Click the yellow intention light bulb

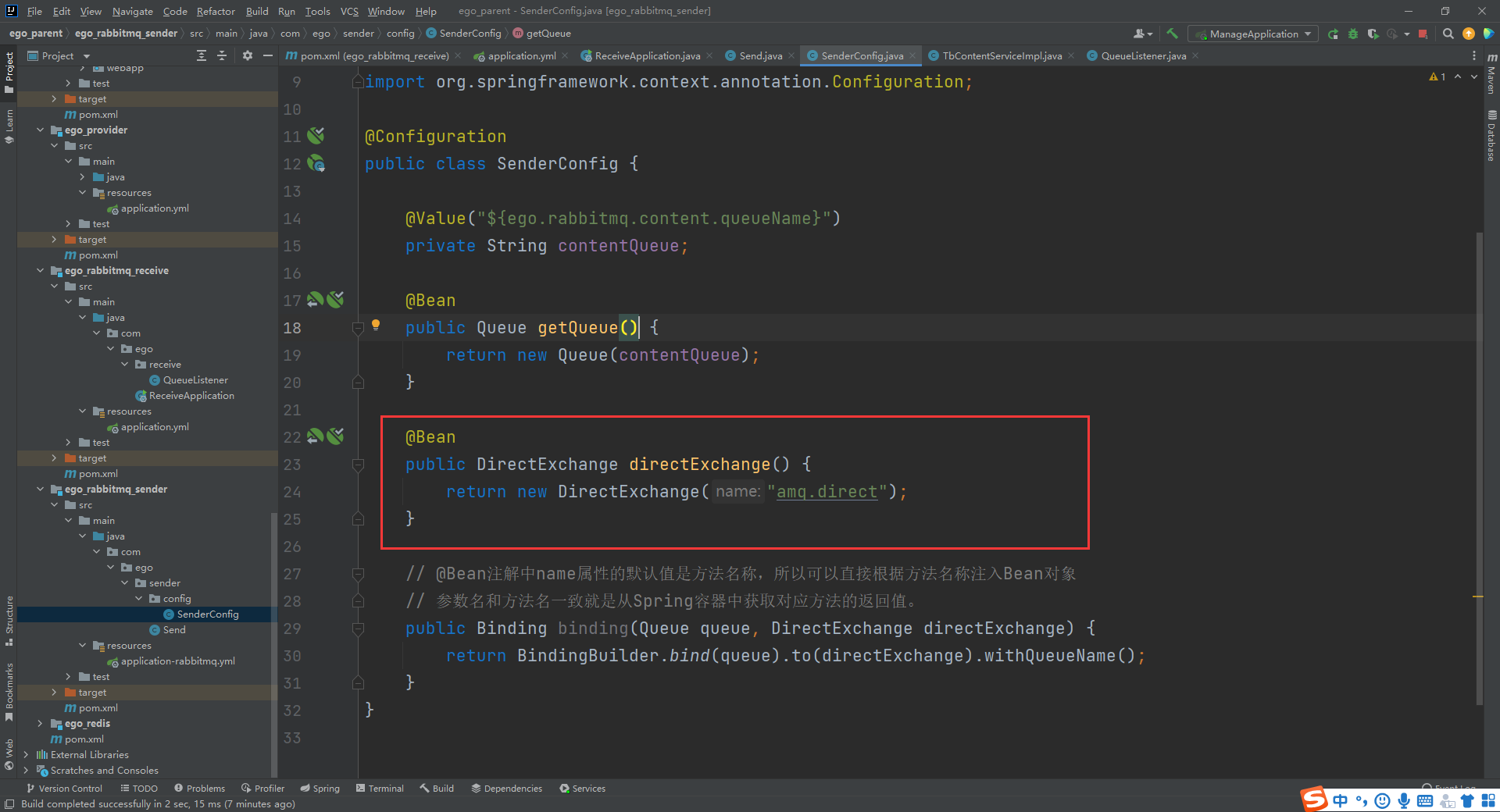click(x=376, y=325)
